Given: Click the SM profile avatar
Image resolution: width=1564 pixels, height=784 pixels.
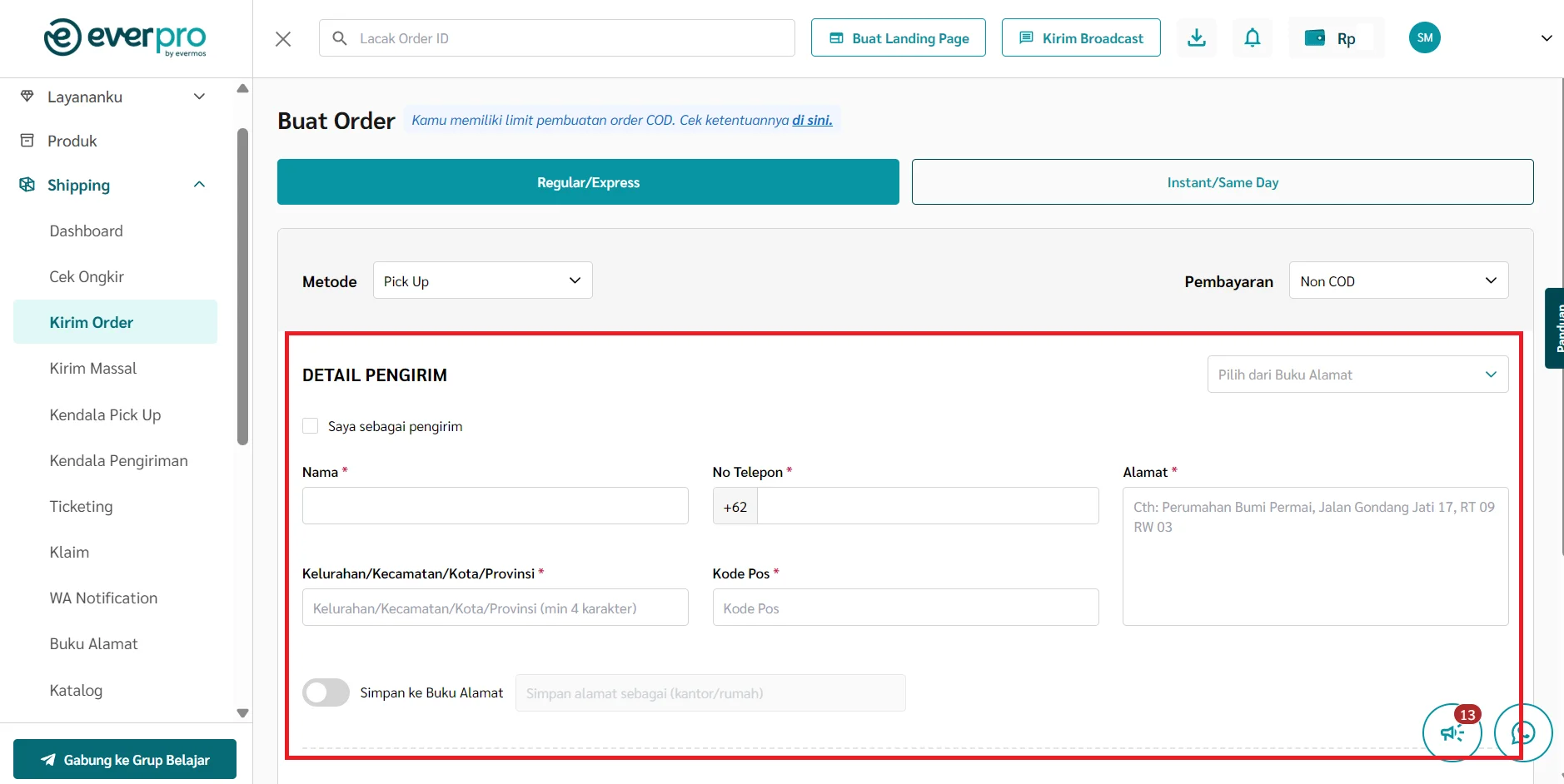Looking at the screenshot, I should point(1424,38).
